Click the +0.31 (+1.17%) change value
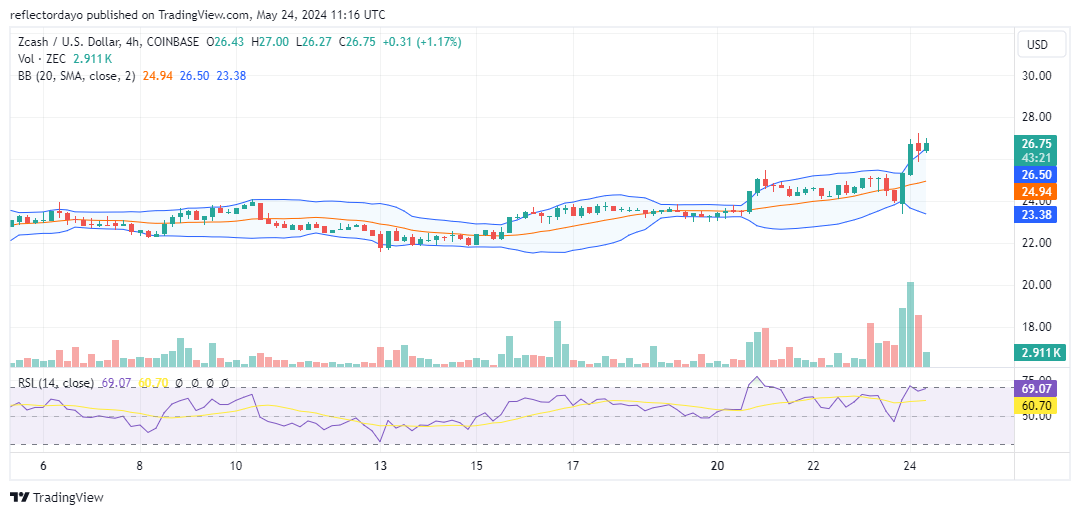Viewport: 1080px width, 515px height. pyautogui.click(x=421, y=42)
